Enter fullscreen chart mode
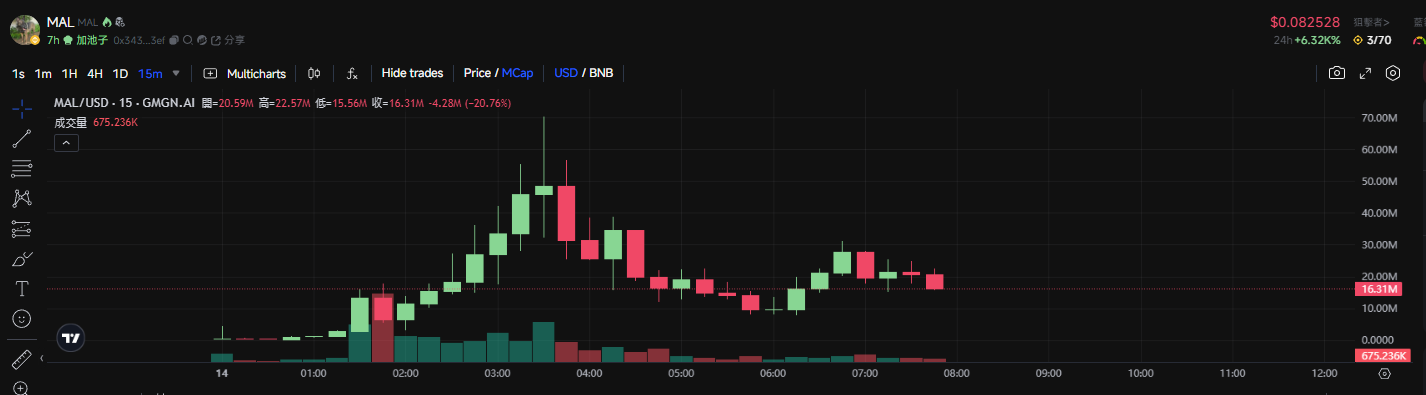This screenshot has height=395, width=1426. (1365, 73)
